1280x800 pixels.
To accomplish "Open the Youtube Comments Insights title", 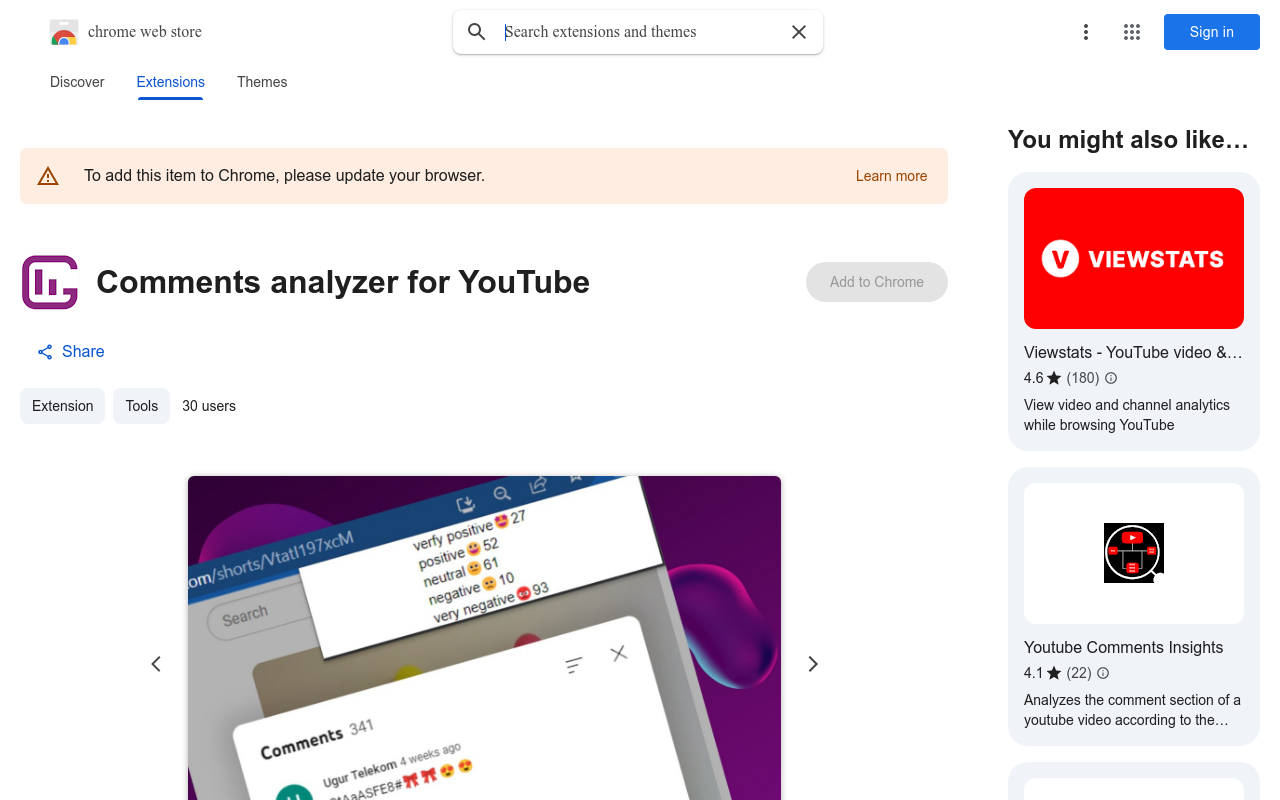I will click(x=1124, y=647).
